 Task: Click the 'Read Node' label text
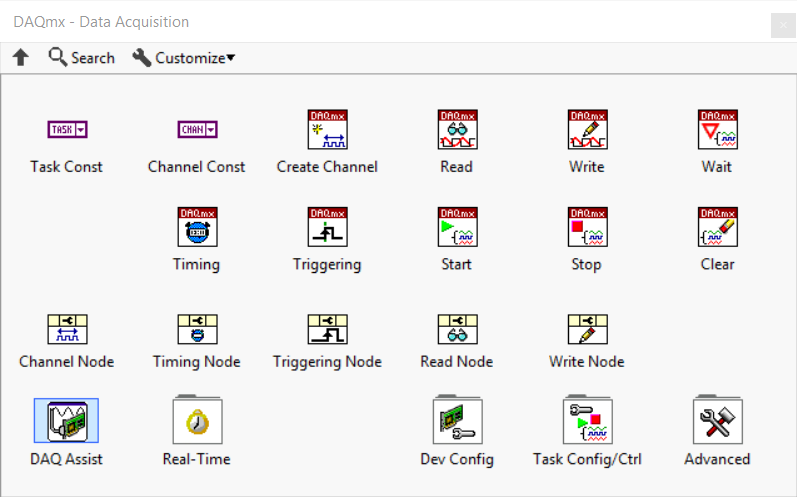pos(456,362)
